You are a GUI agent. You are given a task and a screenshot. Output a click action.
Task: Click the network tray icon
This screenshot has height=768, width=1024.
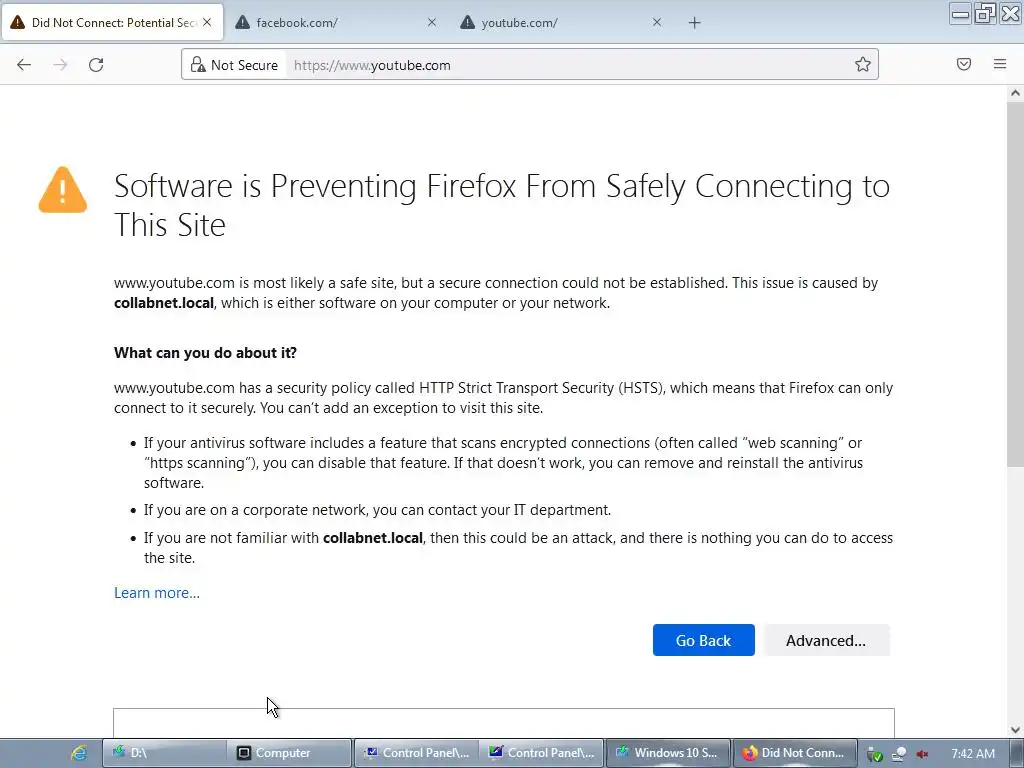899,754
